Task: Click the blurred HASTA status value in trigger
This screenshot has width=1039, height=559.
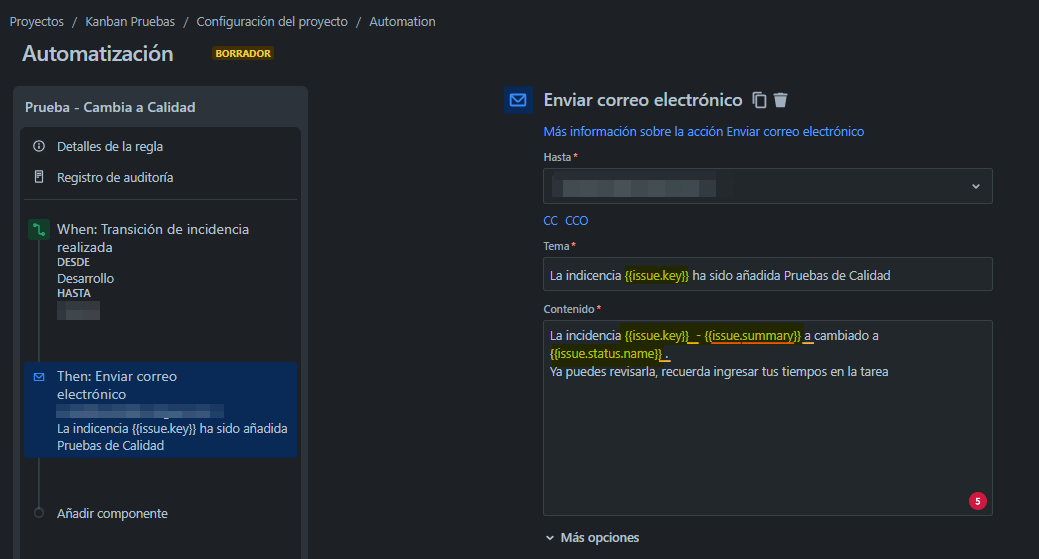Action: point(78,311)
